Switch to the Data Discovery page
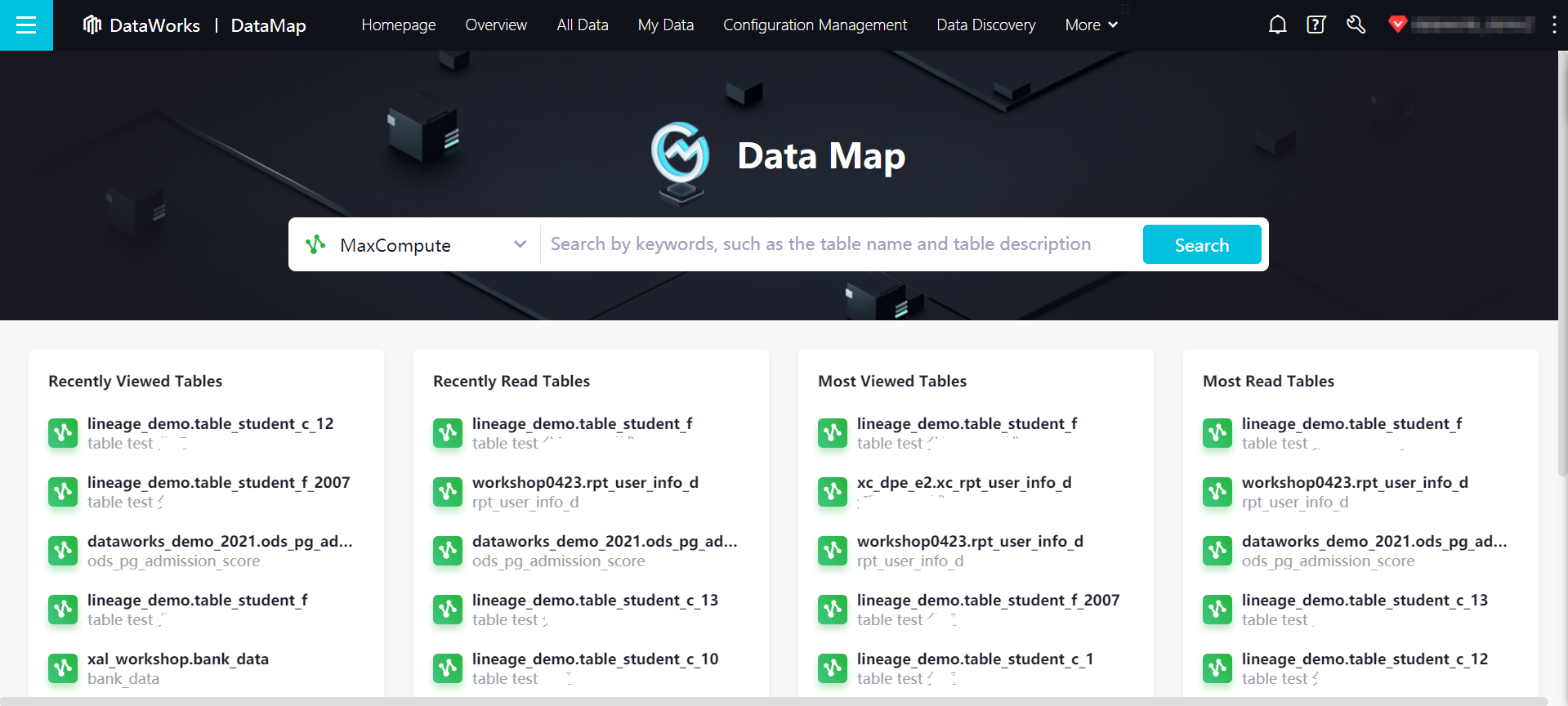 985,25
